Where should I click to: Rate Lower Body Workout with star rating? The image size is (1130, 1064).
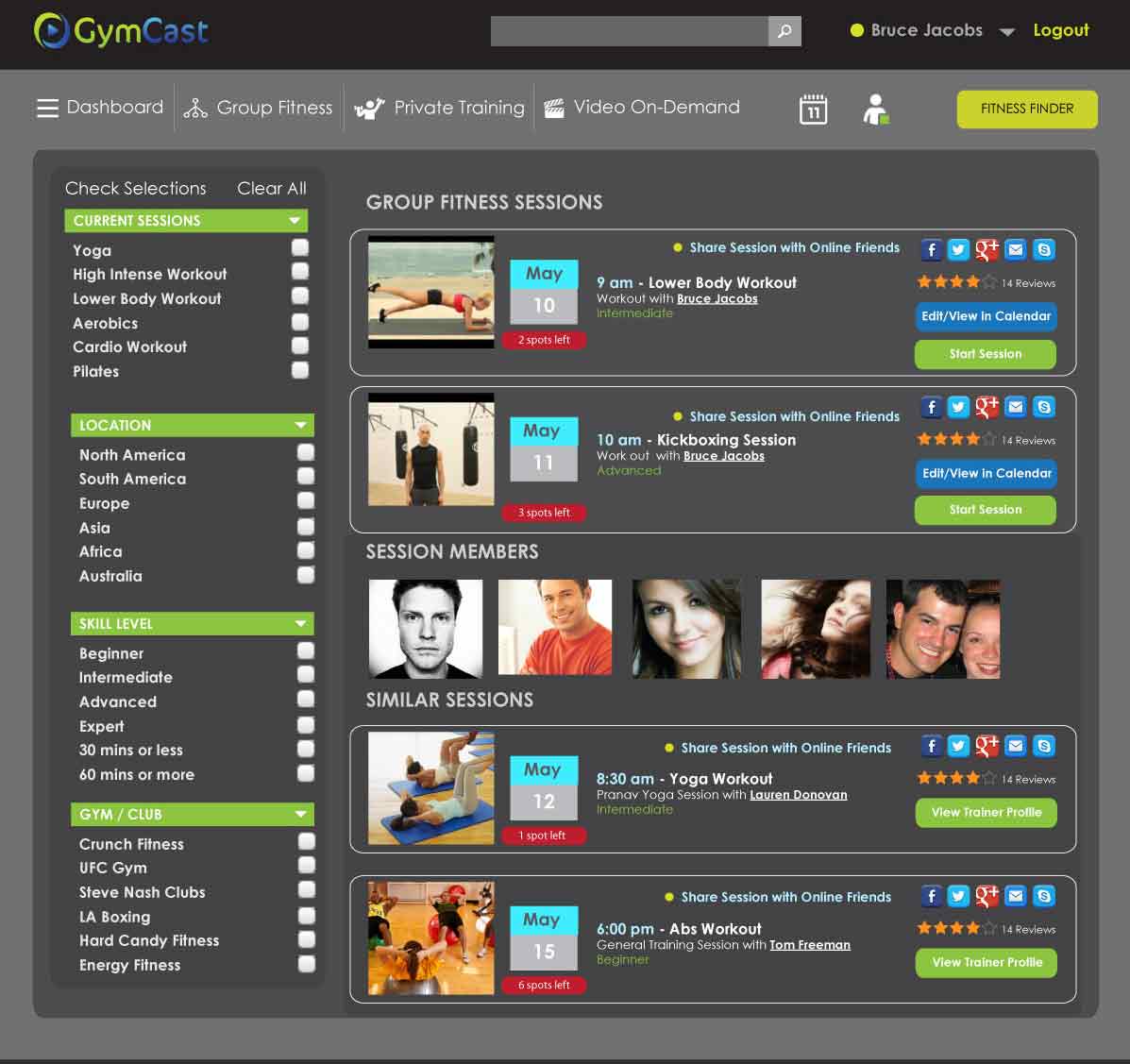[x=957, y=282]
